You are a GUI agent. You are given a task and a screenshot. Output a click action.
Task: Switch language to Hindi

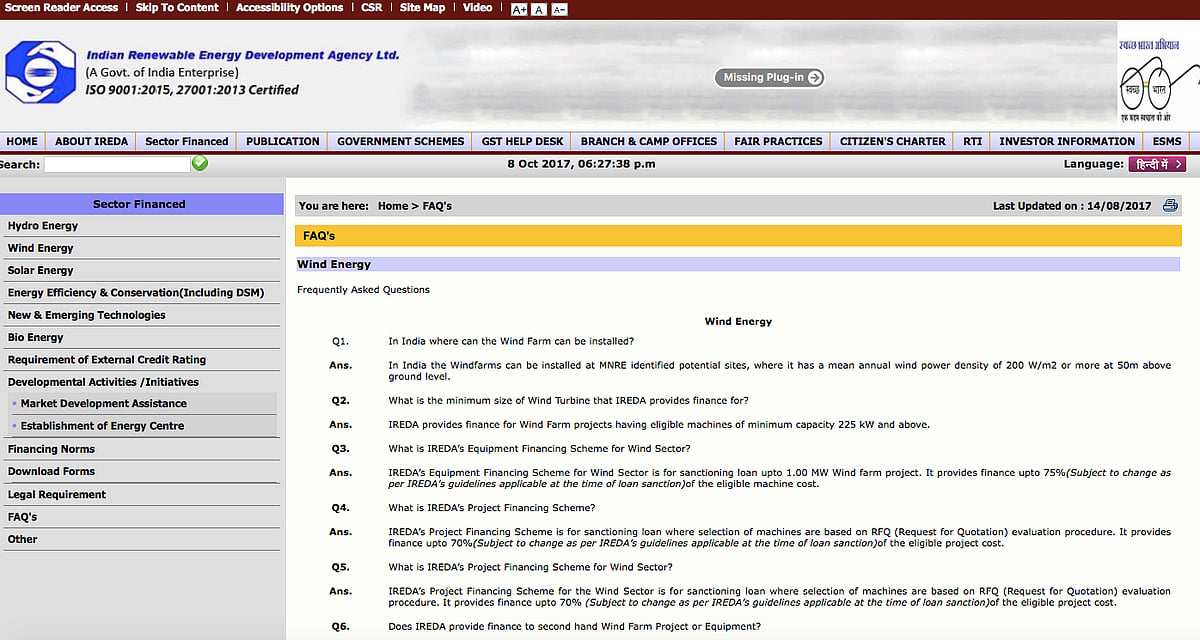click(1157, 164)
